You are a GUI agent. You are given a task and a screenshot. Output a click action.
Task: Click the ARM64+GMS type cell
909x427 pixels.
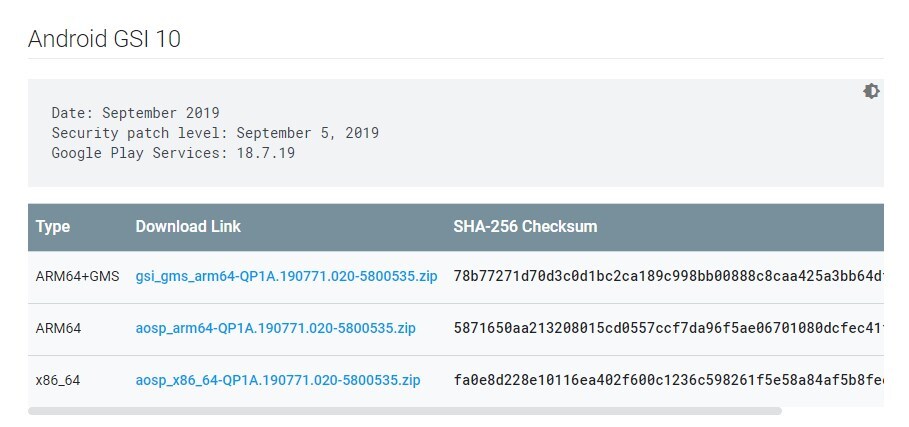(77, 275)
